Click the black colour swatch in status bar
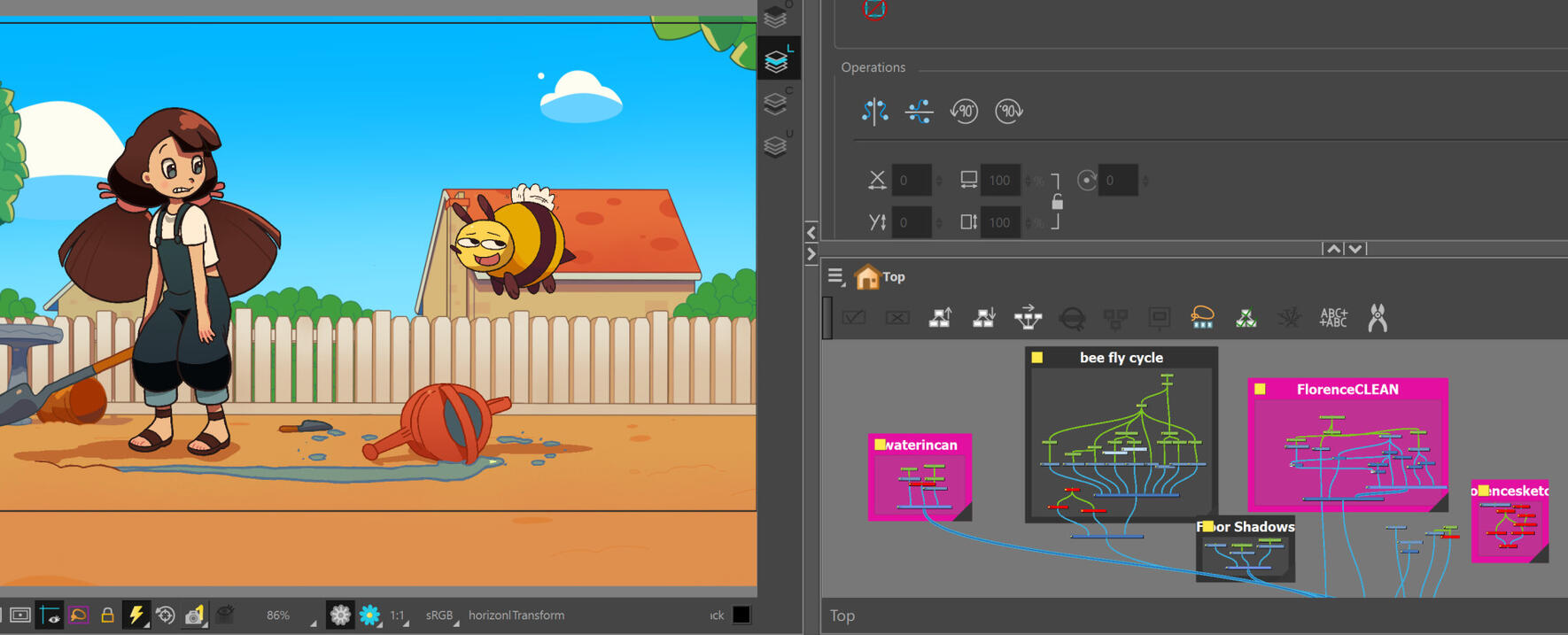1568x635 pixels. [741, 615]
